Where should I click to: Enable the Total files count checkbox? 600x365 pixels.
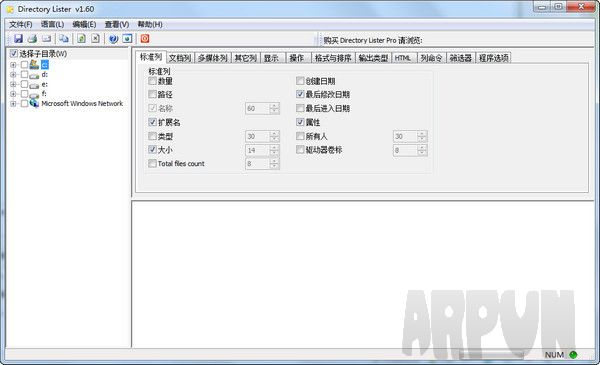[152, 163]
